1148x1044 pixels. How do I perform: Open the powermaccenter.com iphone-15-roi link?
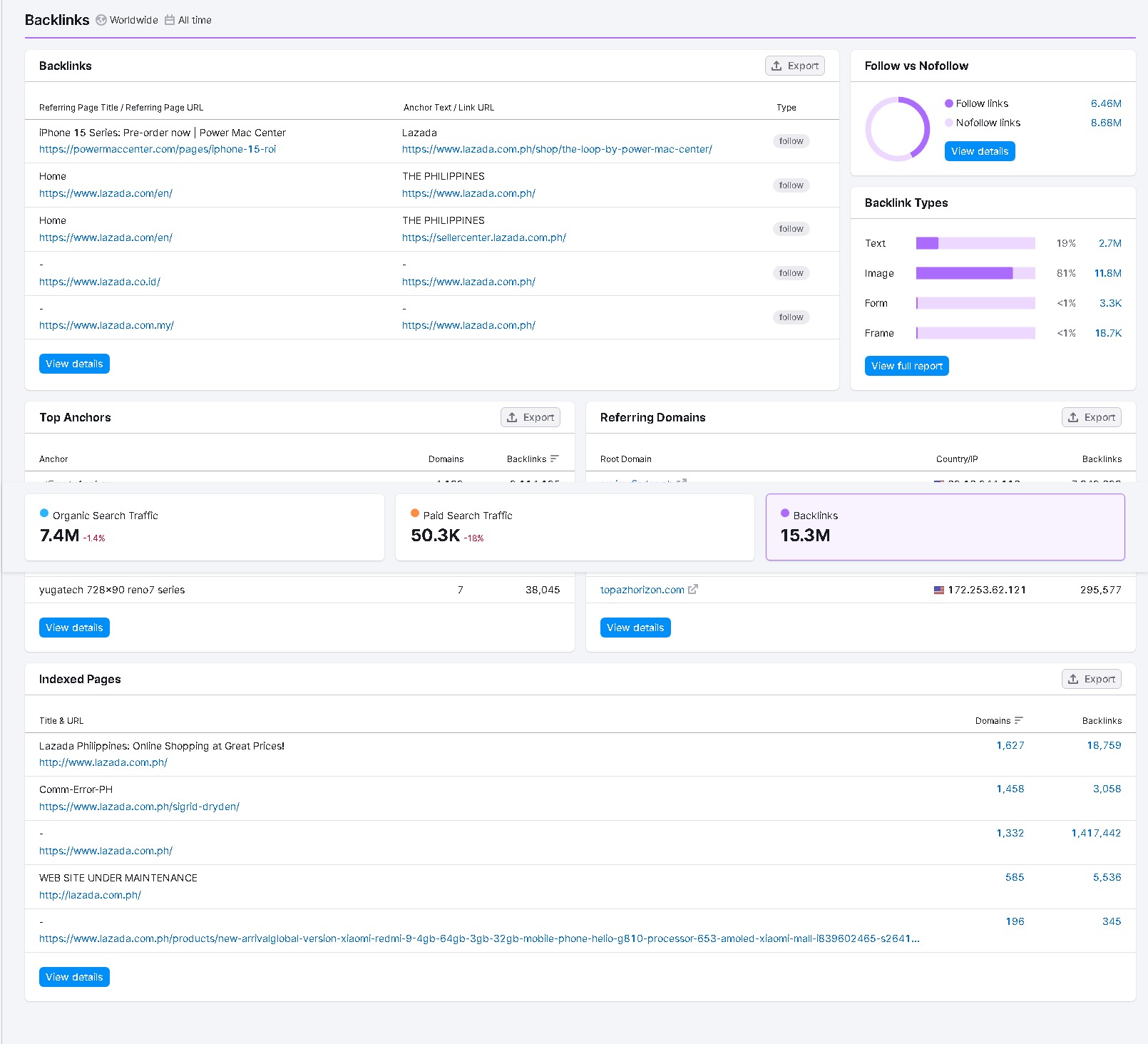[x=158, y=149]
